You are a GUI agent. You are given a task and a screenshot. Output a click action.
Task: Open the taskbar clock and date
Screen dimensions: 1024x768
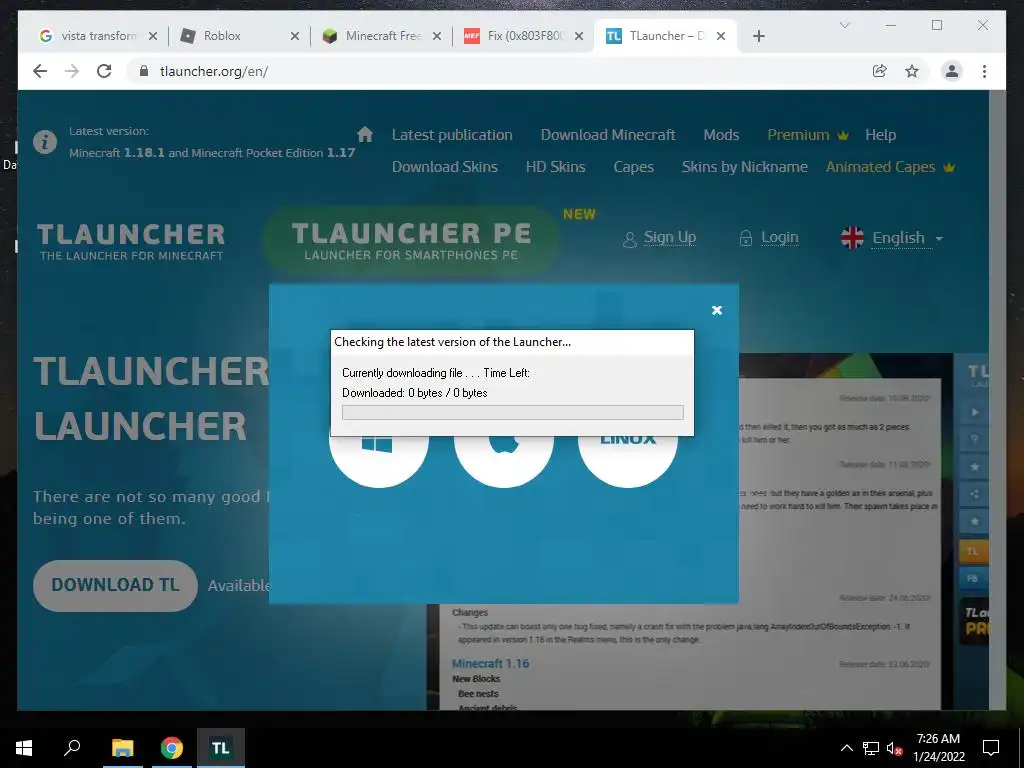pos(938,748)
